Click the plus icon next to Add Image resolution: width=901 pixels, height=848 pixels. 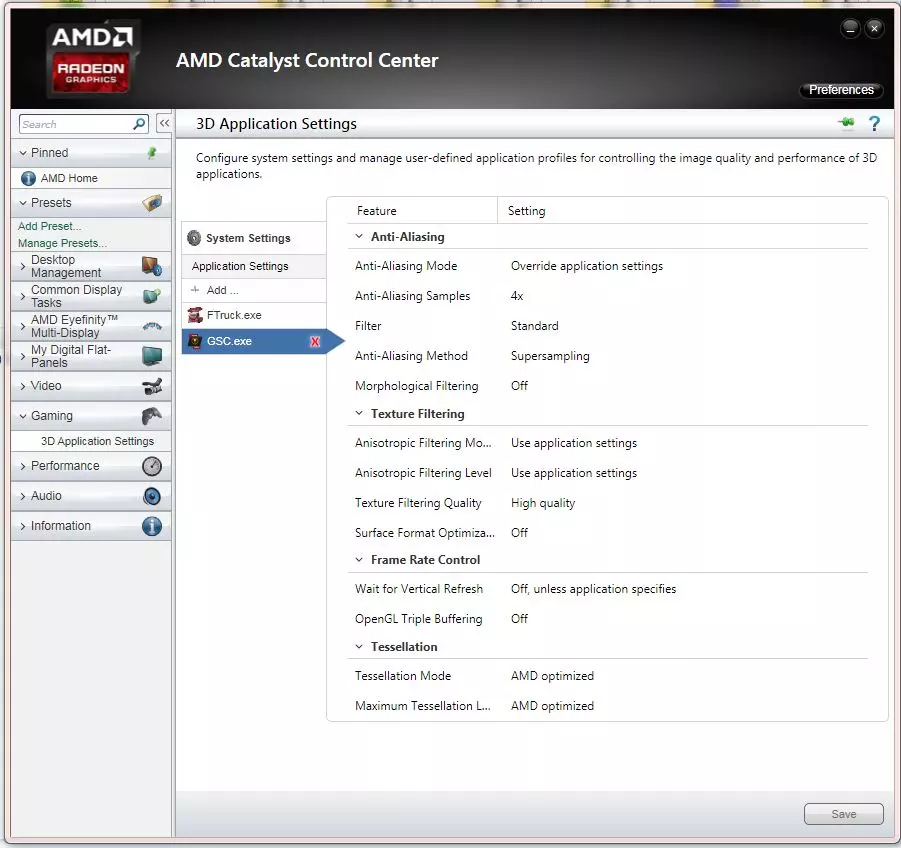point(195,290)
